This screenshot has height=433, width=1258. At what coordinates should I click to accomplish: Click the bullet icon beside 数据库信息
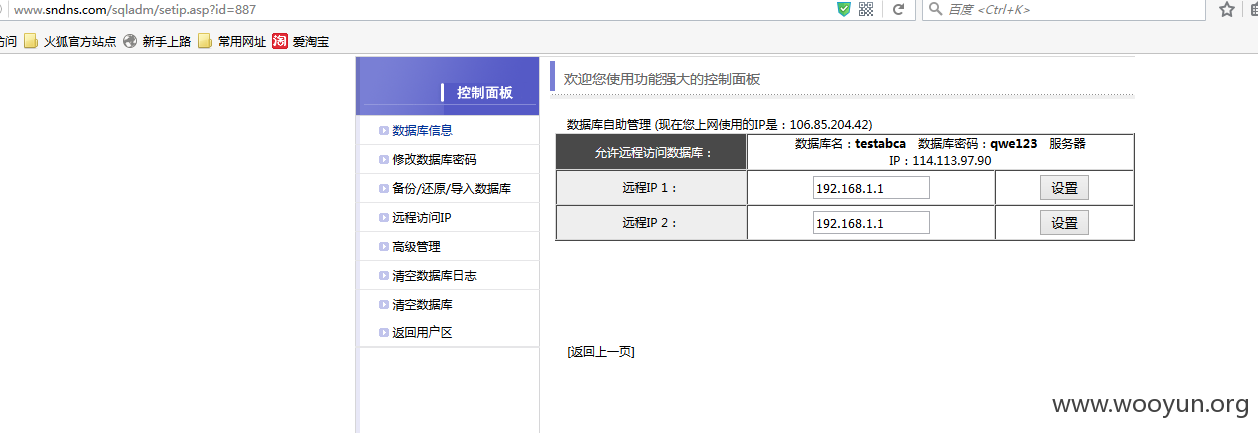click(384, 130)
